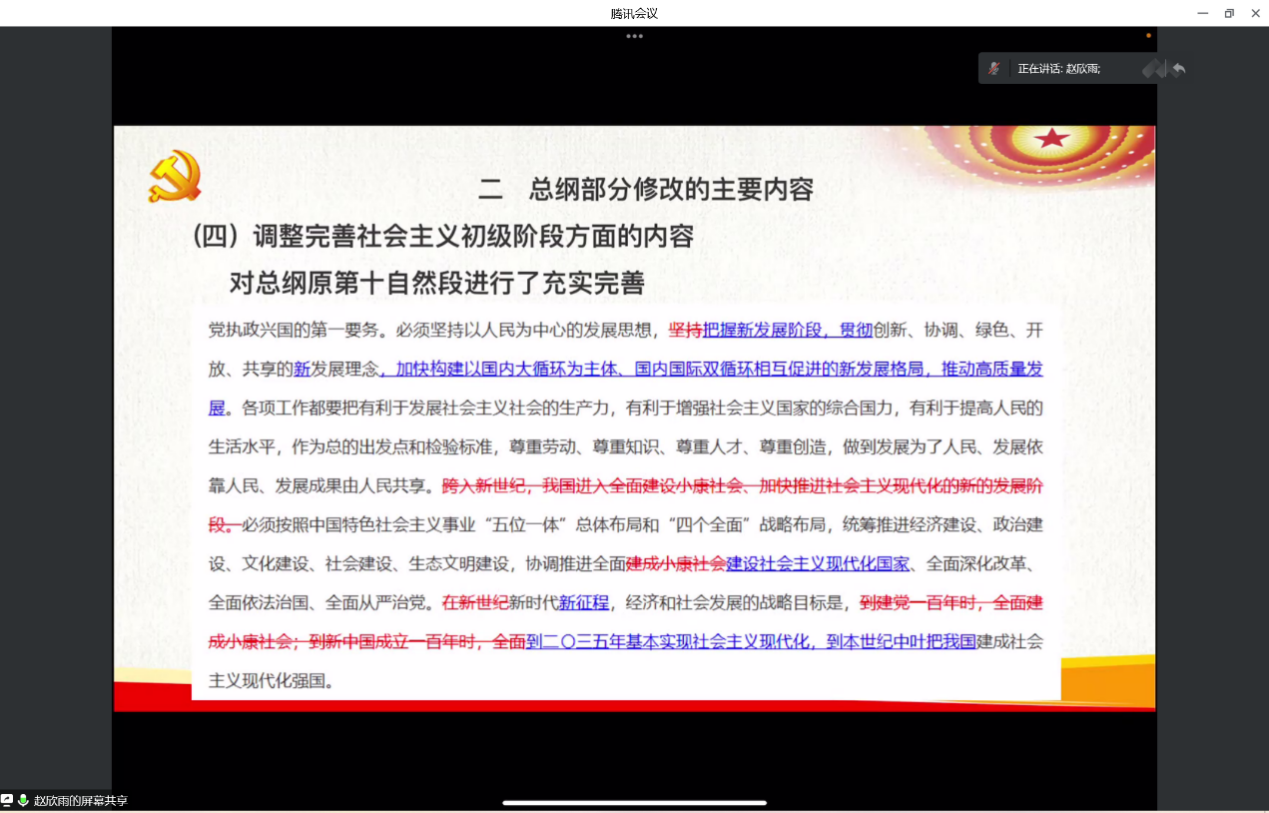Click the 正在讲话: 赵欣雨 speaker label
This screenshot has height=813, width=1269.
click(1059, 69)
